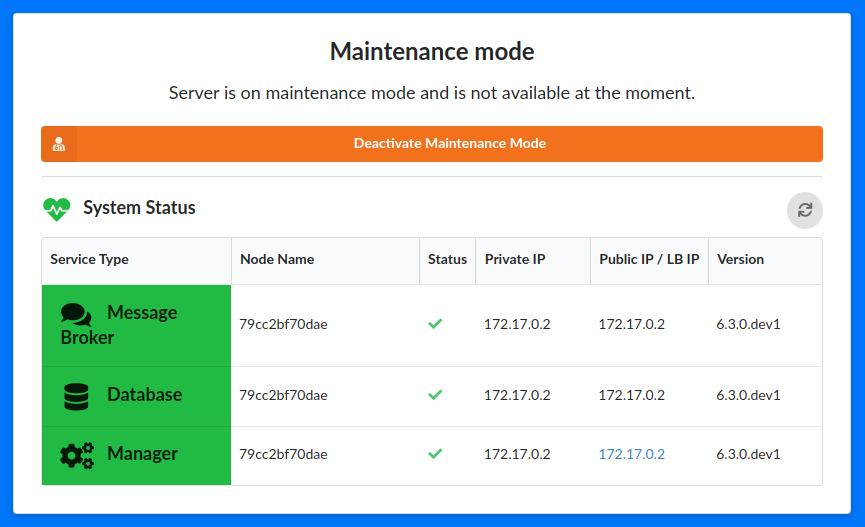Click the doctor icon on orange button
This screenshot has height=527, width=865.
pos(59,145)
